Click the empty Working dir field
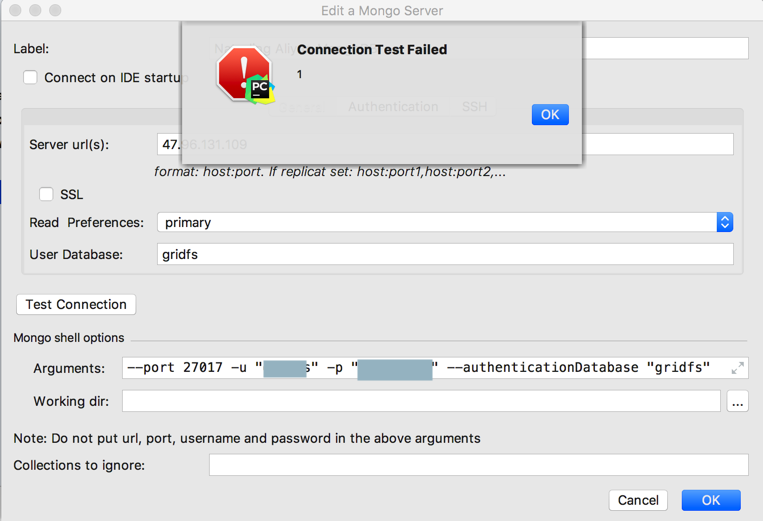 420,402
